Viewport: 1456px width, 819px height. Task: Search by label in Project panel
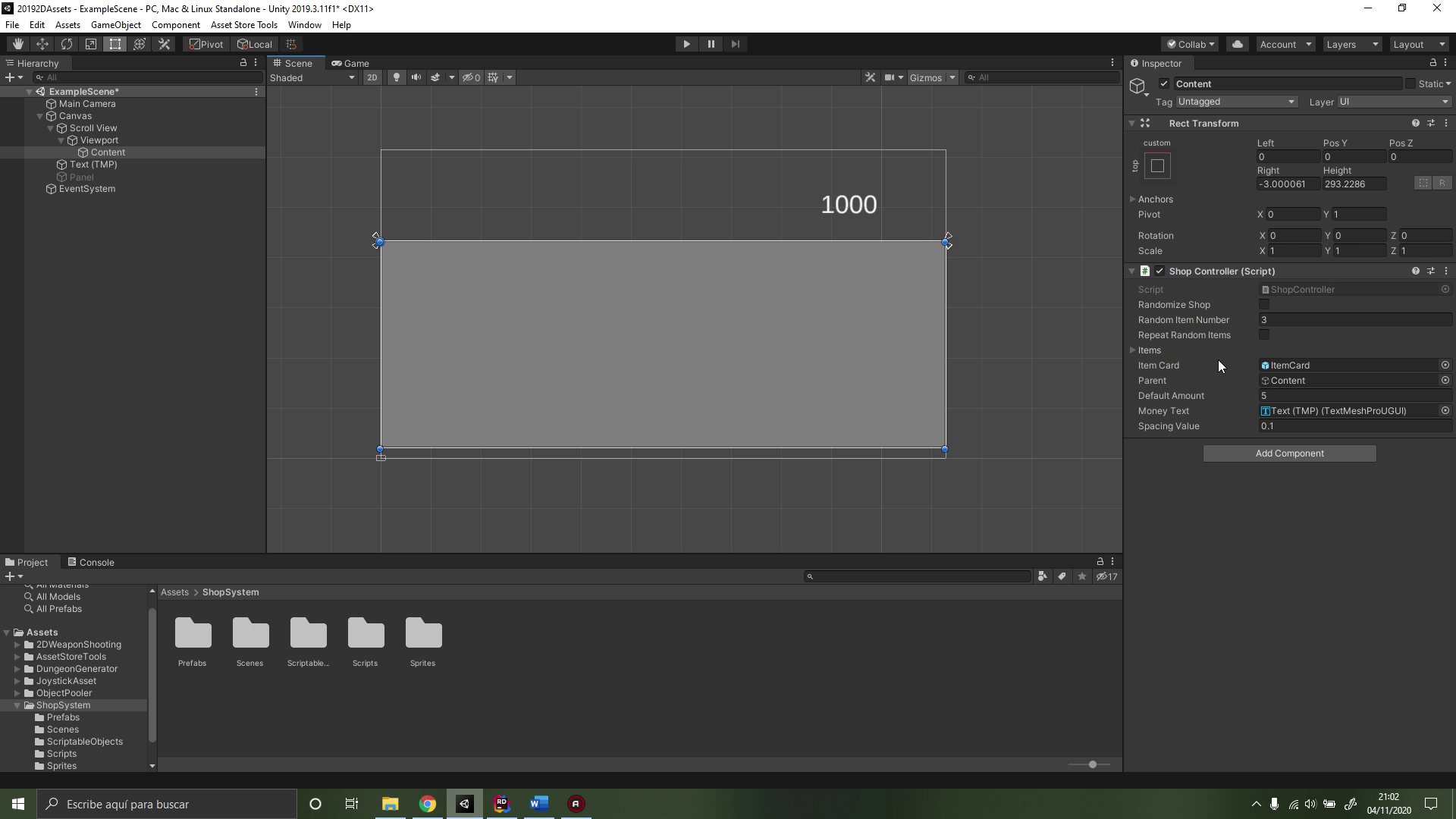[1062, 576]
